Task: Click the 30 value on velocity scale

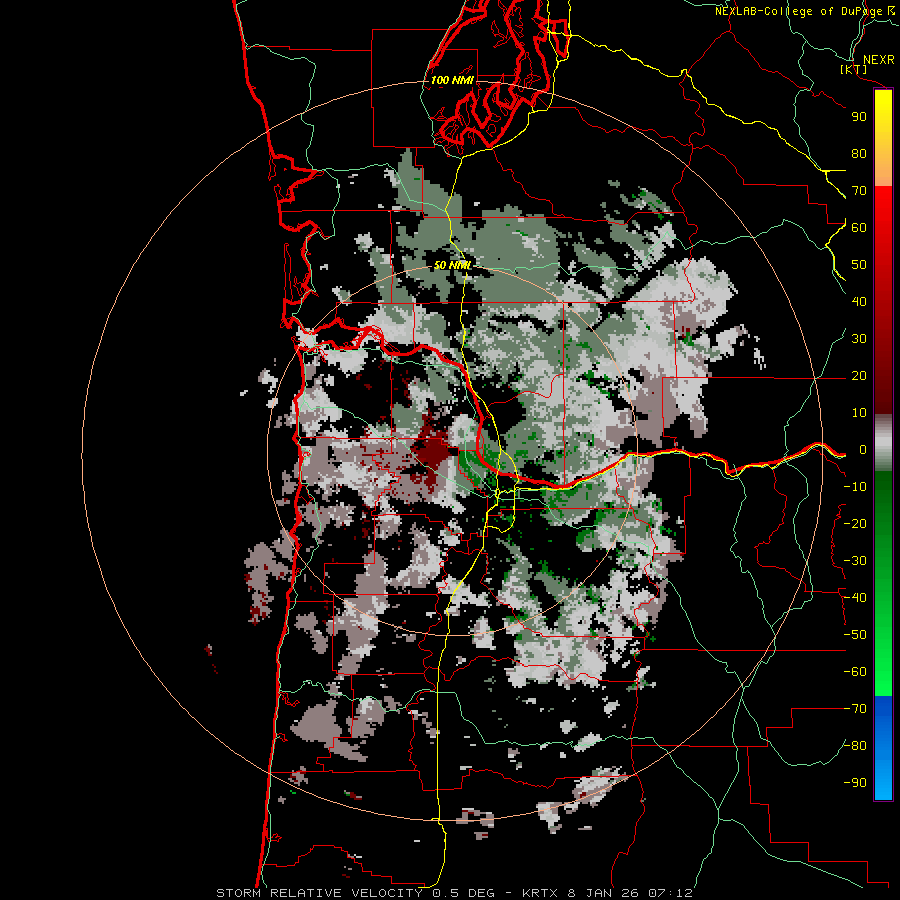Action: point(859,339)
